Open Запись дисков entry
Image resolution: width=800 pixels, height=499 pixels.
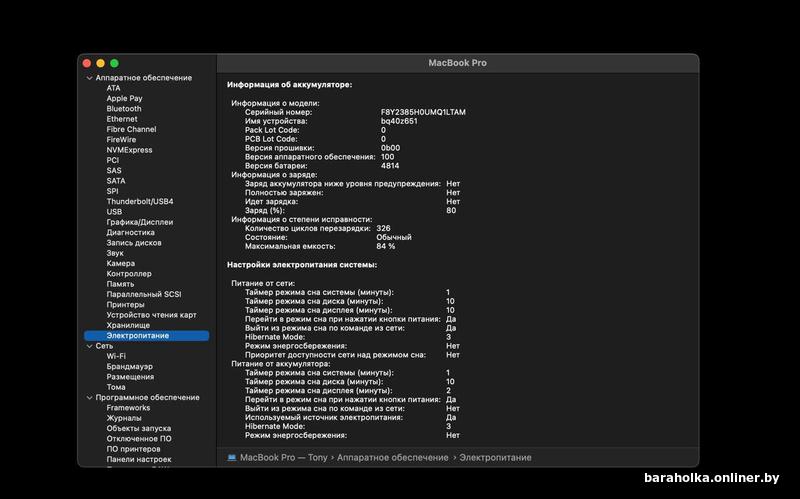pos(134,243)
